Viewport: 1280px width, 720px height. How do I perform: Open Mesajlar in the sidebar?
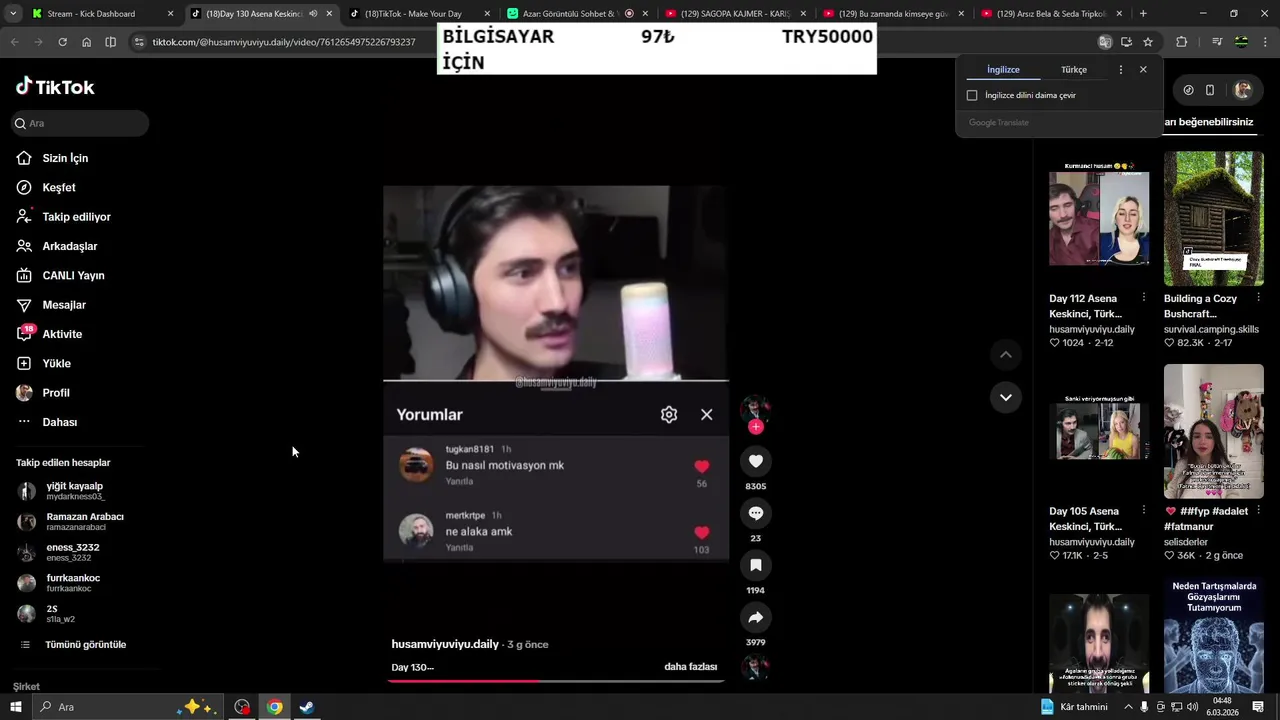coord(51,305)
